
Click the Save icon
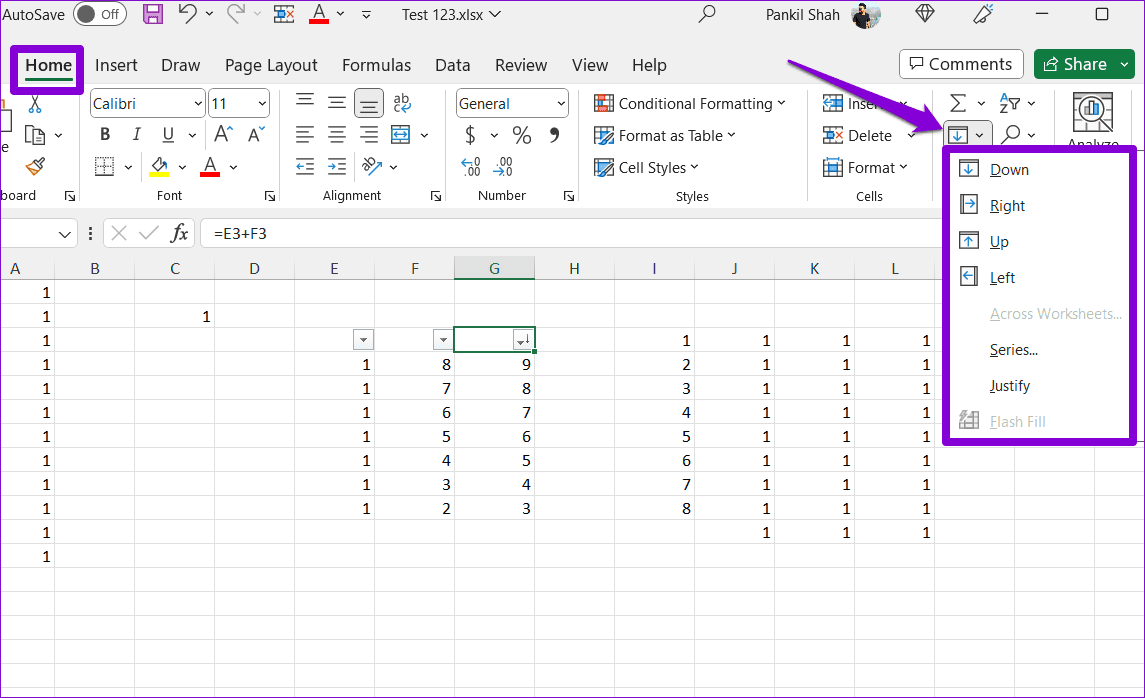(x=152, y=13)
